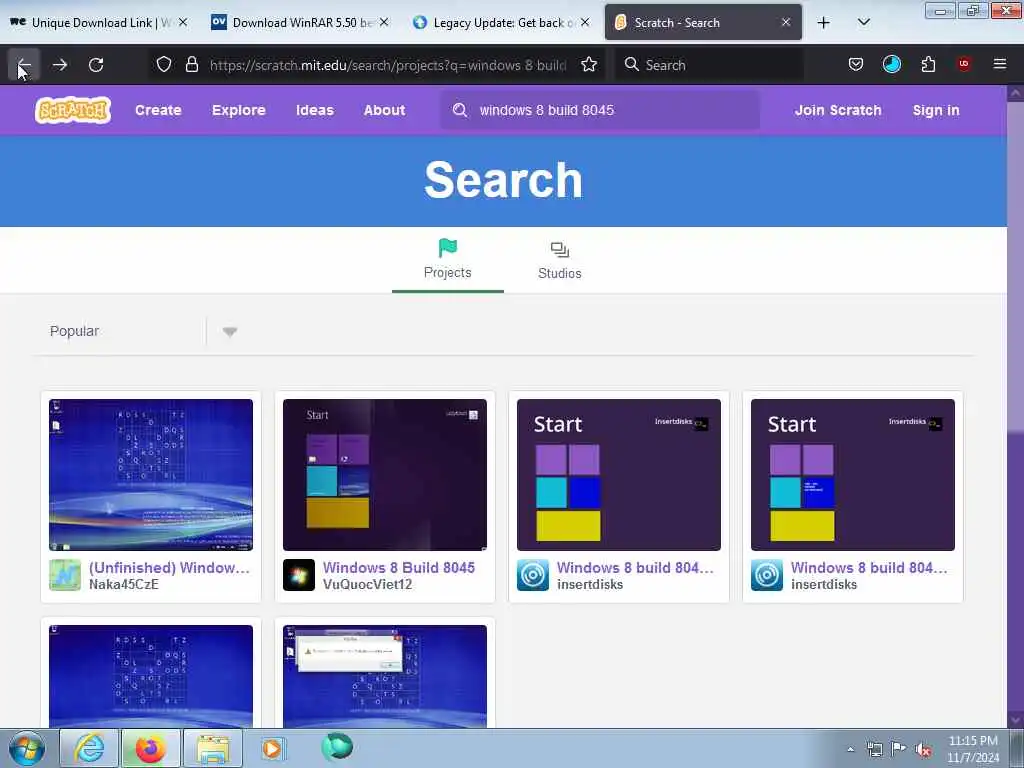Close the Scratch - Search tab
Image resolution: width=1024 pixels, height=768 pixels.
786,22
